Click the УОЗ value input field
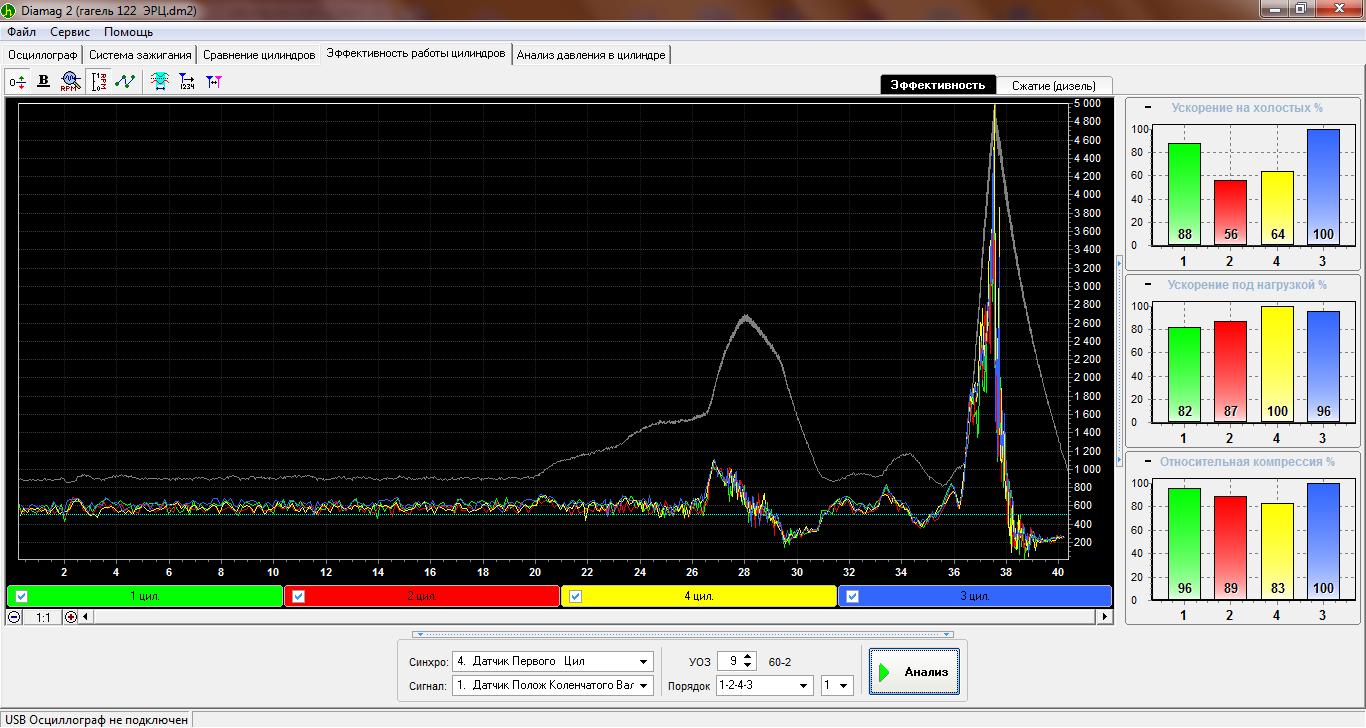The width and height of the screenshot is (1366, 728). [x=730, y=661]
